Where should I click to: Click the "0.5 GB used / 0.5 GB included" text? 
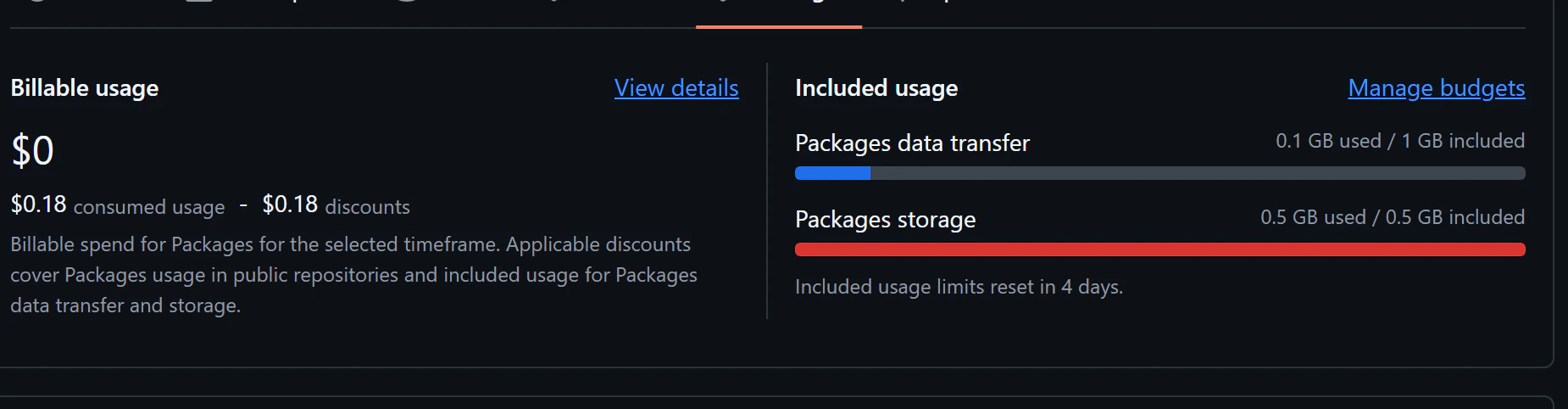coord(1392,217)
